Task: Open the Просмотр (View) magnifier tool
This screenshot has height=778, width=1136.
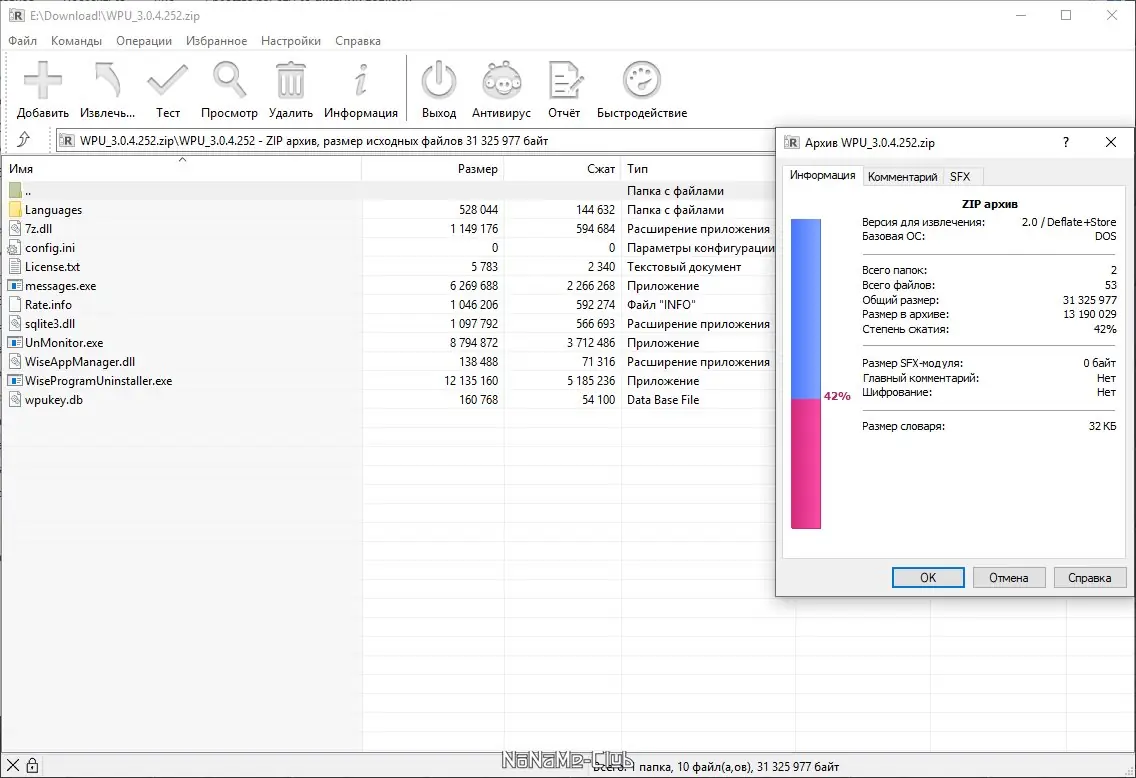Action: pyautogui.click(x=229, y=80)
